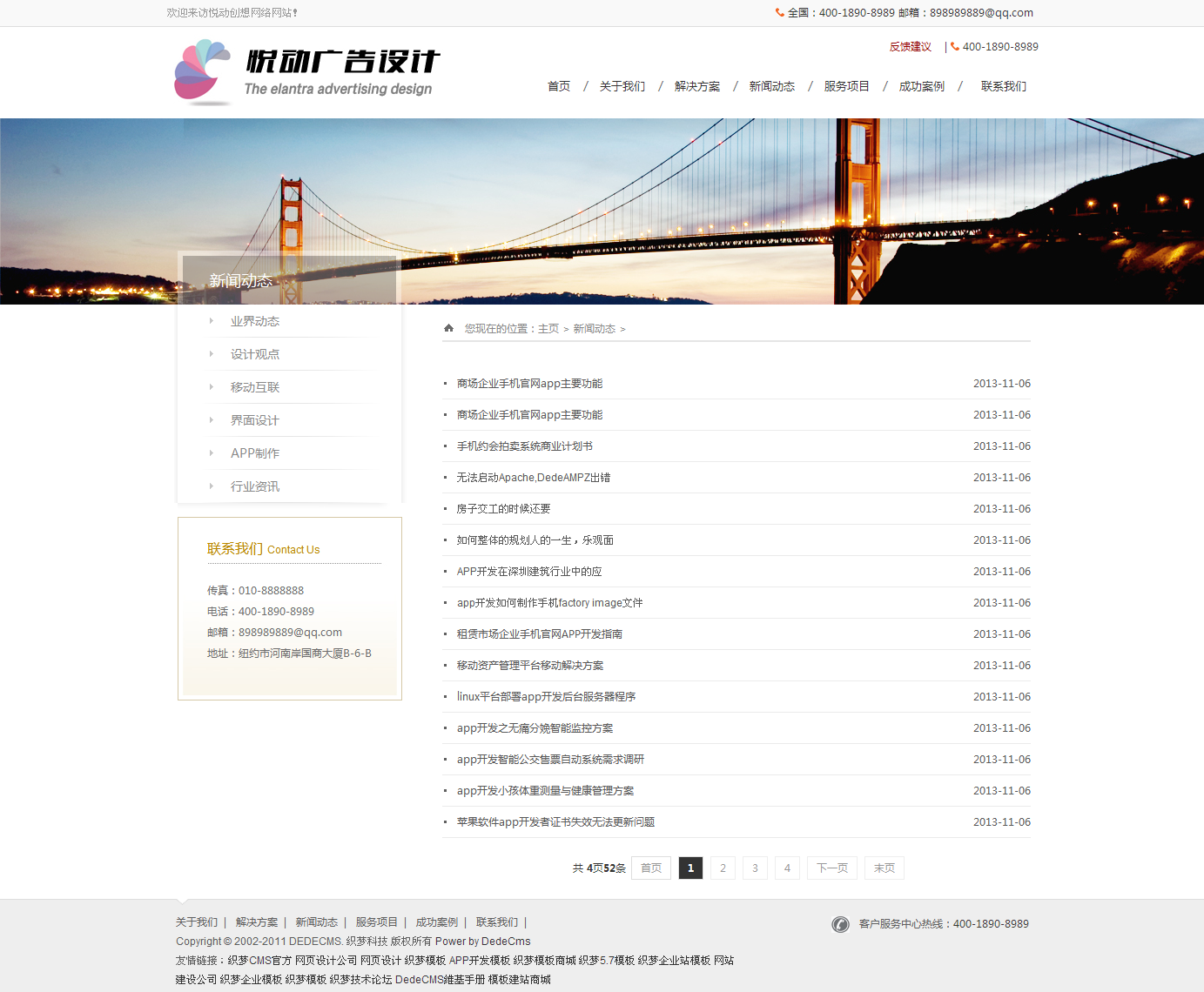Click the customer service hotline icon in the footer
The image size is (1204, 992).
[840, 924]
